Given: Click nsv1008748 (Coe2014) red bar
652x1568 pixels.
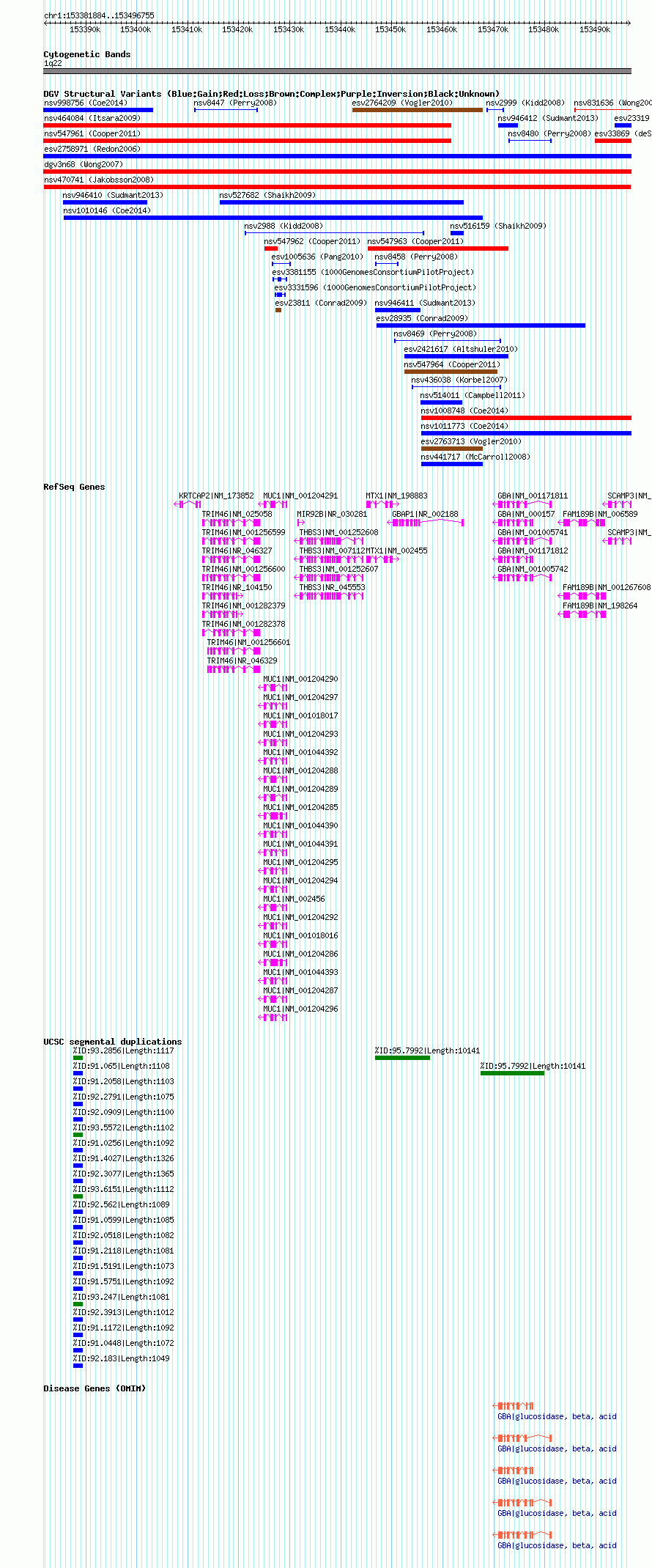Looking at the screenshot, I should click(526, 418).
